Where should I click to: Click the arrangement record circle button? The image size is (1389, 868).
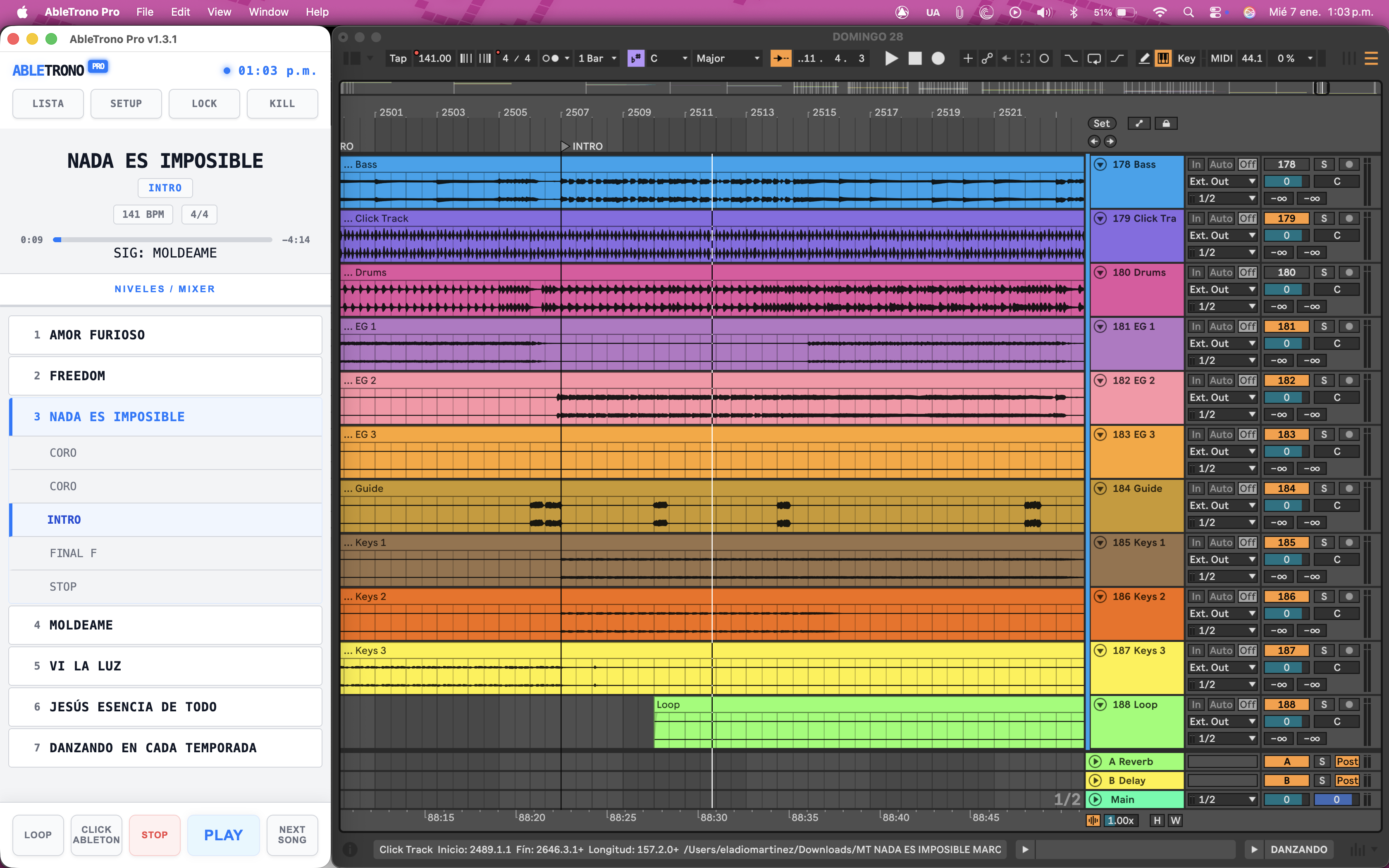point(938,58)
